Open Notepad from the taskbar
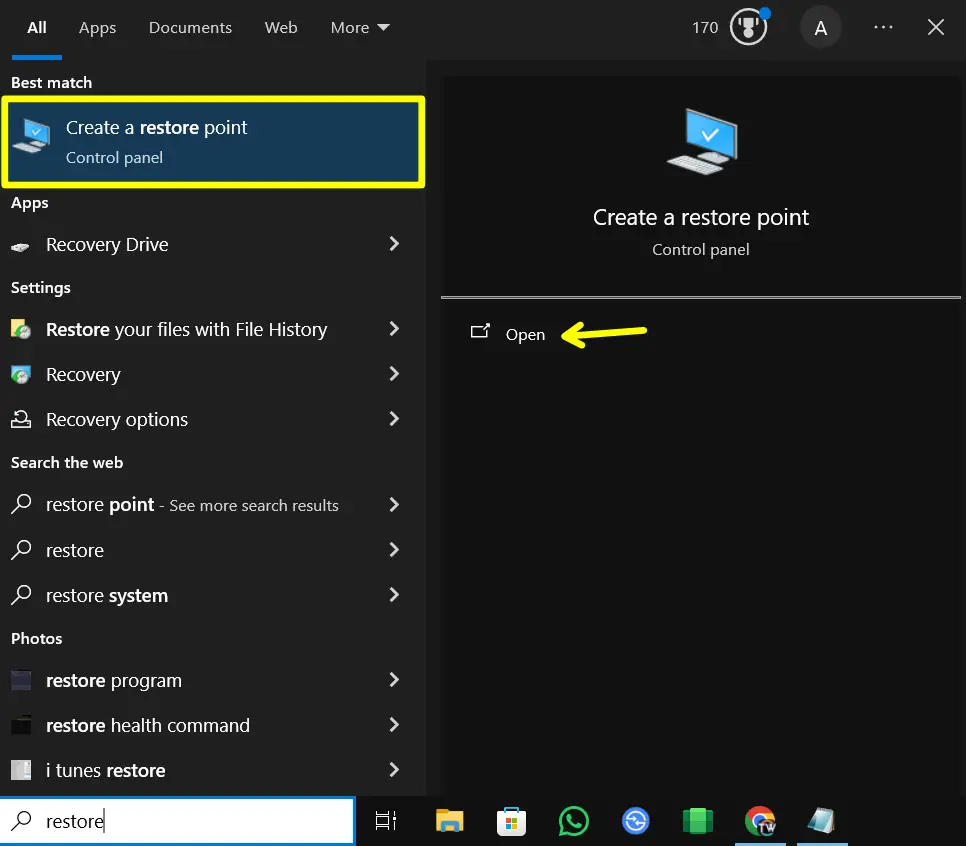966x846 pixels. pyautogui.click(x=821, y=820)
